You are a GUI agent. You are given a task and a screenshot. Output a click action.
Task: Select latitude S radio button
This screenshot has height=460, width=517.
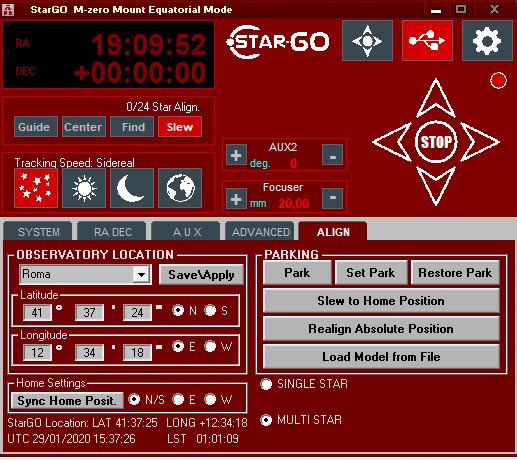pyautogui.click(x=210, y=311)
